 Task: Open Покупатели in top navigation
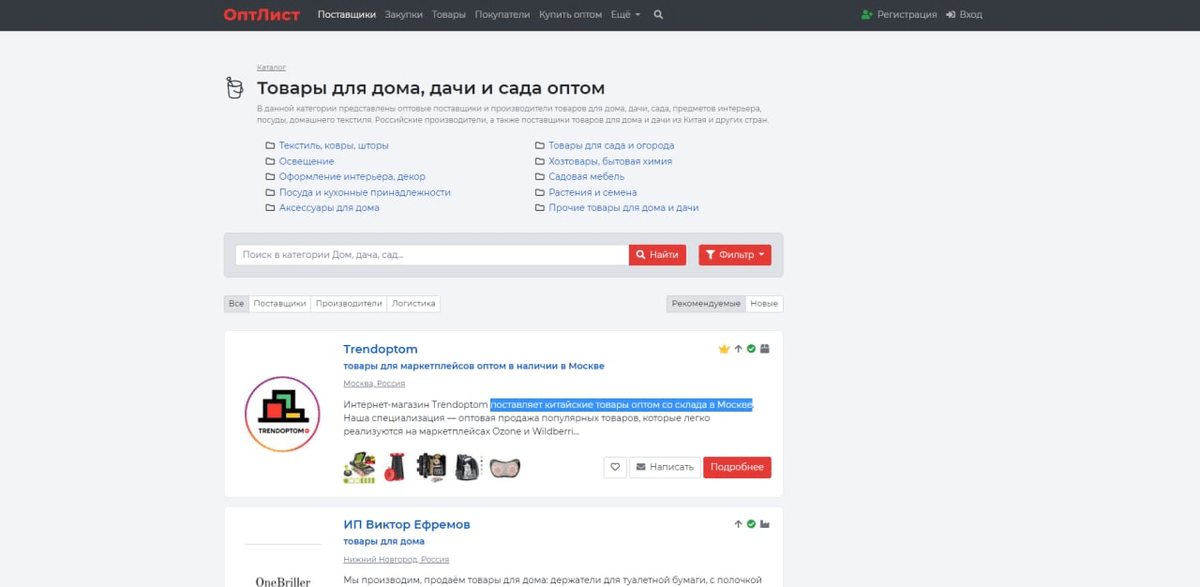pos(503,15)
